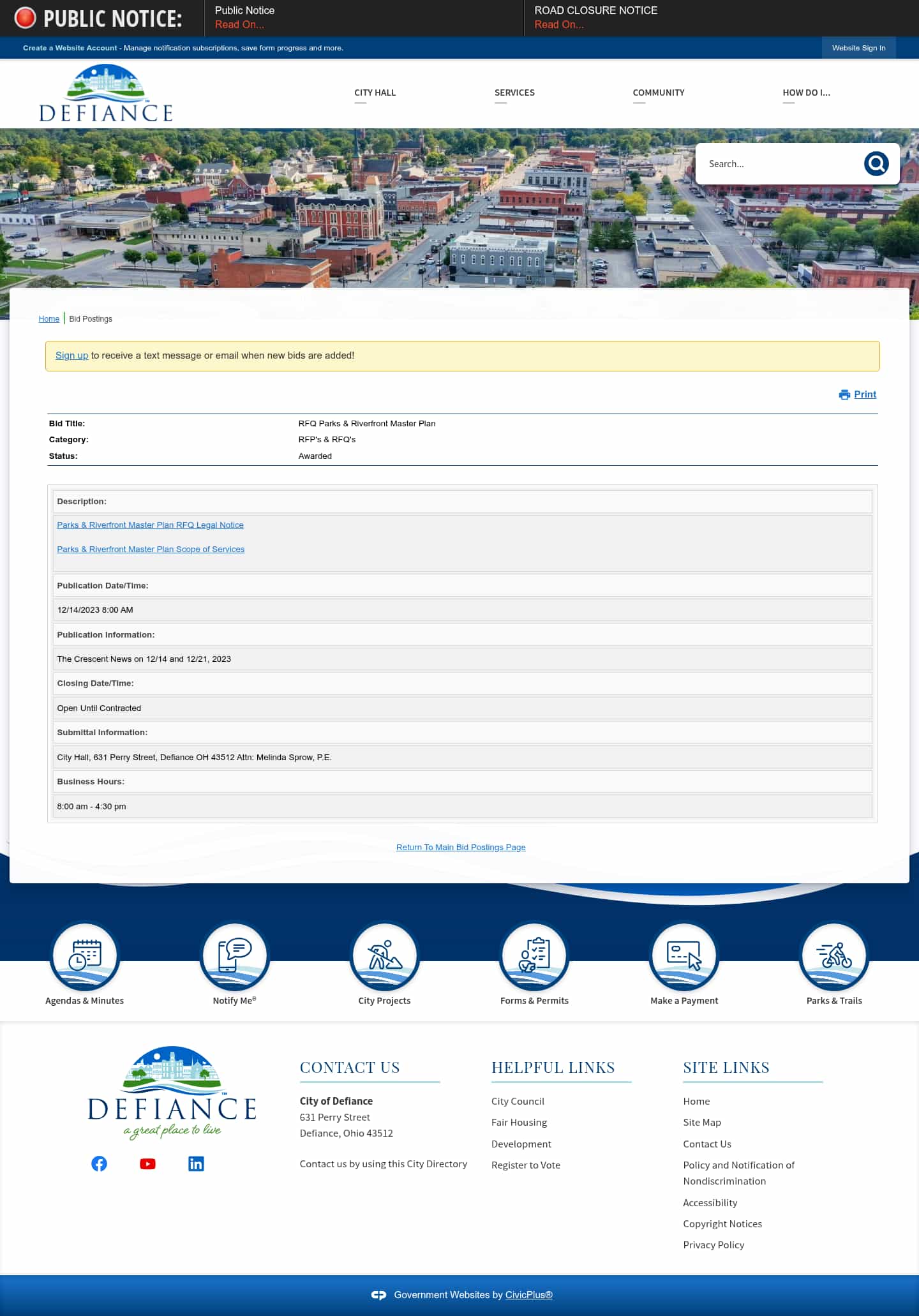919x1316 pixels.
Task: Open Development helpful link
Action: [x=521, y=1144]
